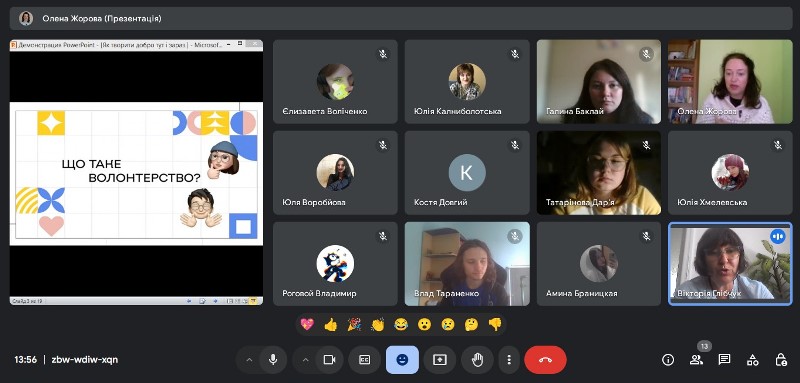800x383 pixels.
Task: Expand video settings arrow beside camera
Action: pyautogui.click(x=306, y=360)
